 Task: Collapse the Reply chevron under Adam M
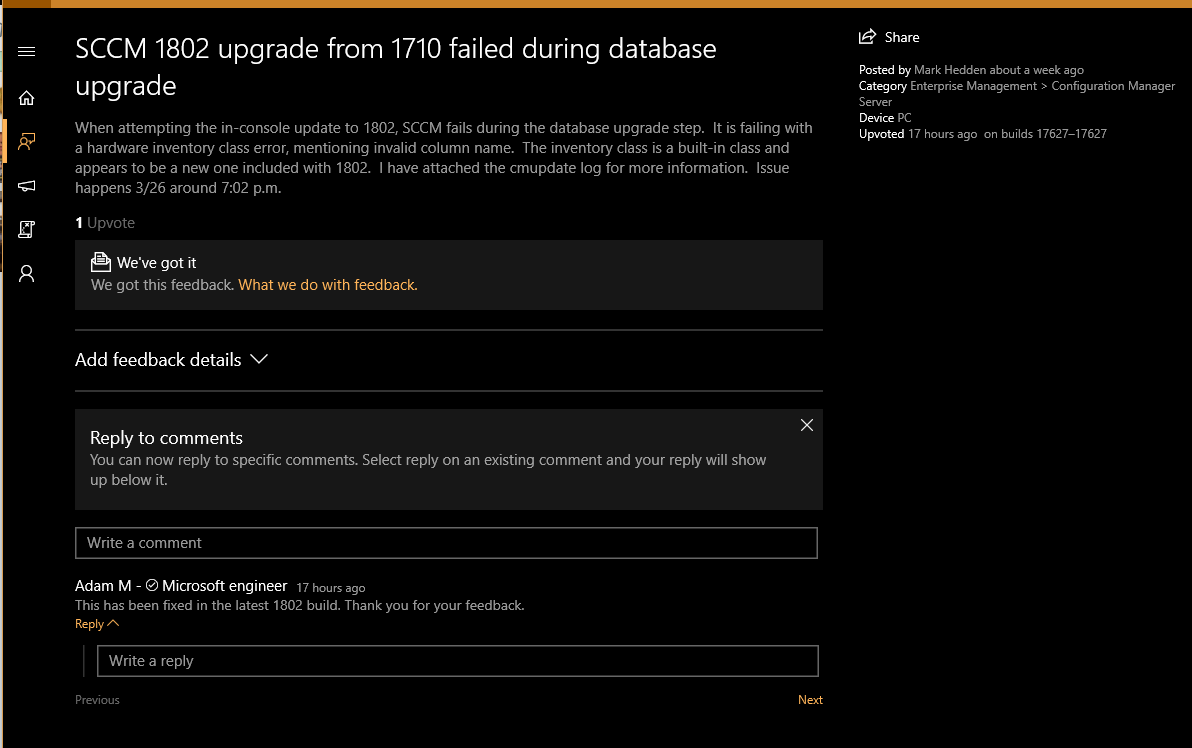pos(113,623)
